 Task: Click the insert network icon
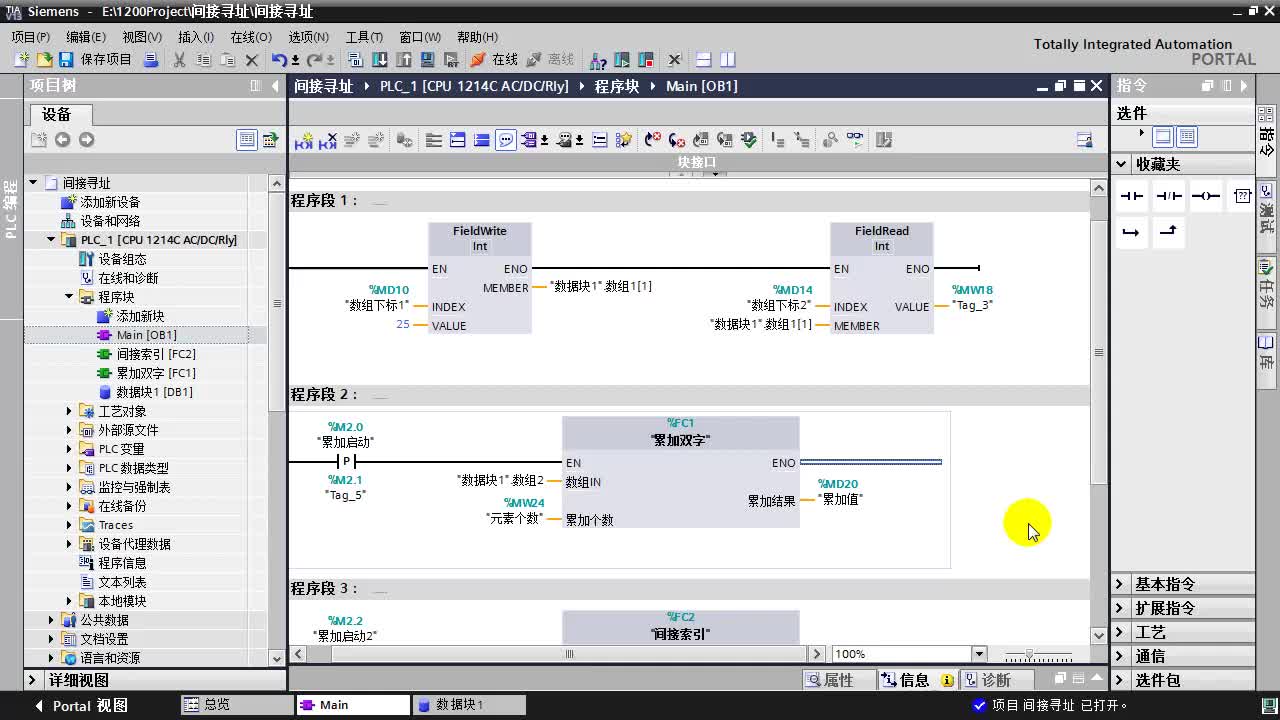pos(303,141)
